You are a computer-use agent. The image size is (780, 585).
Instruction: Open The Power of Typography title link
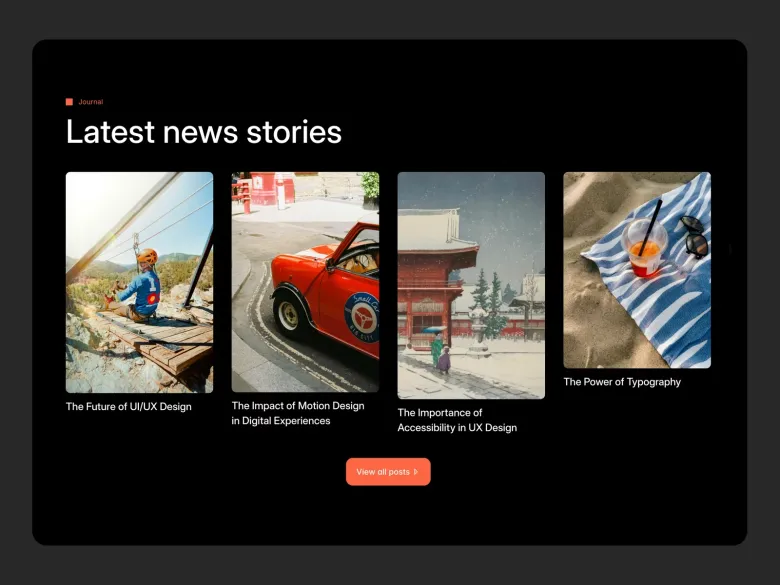(622, 382)
